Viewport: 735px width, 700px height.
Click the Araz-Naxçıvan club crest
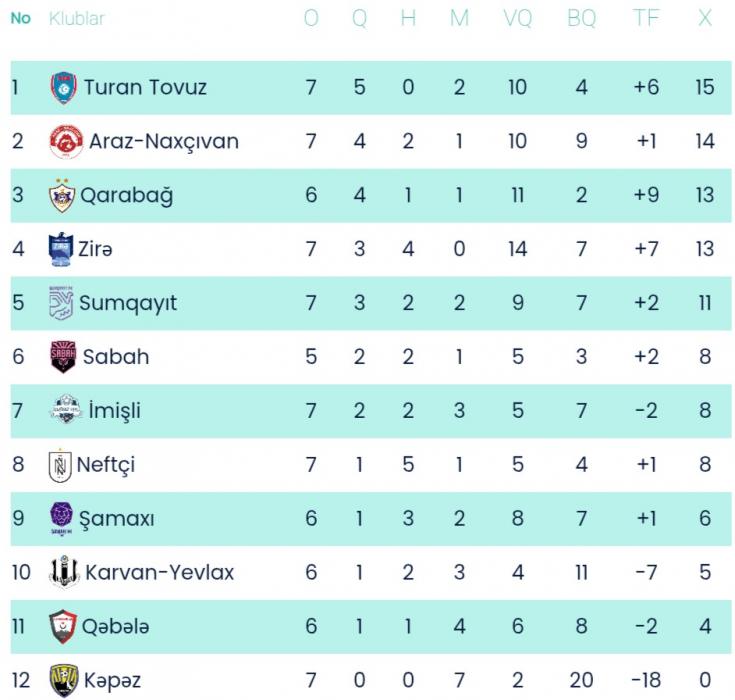[x=65, y=141]
